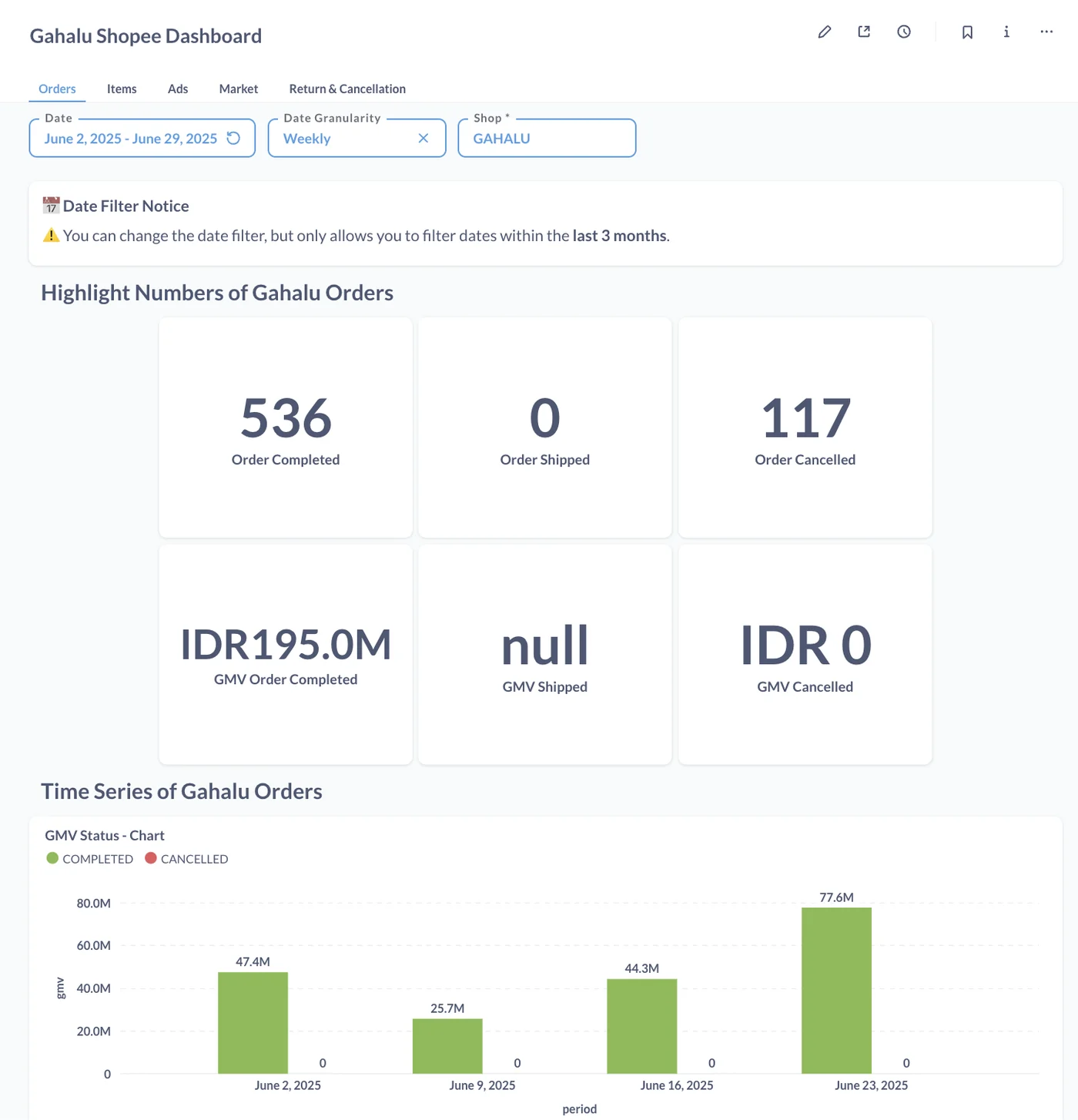Image resolution: width=1078 pixels, height=1120 pixels.
Task: Switch to the Items tab
Action: tap(122, 89)
